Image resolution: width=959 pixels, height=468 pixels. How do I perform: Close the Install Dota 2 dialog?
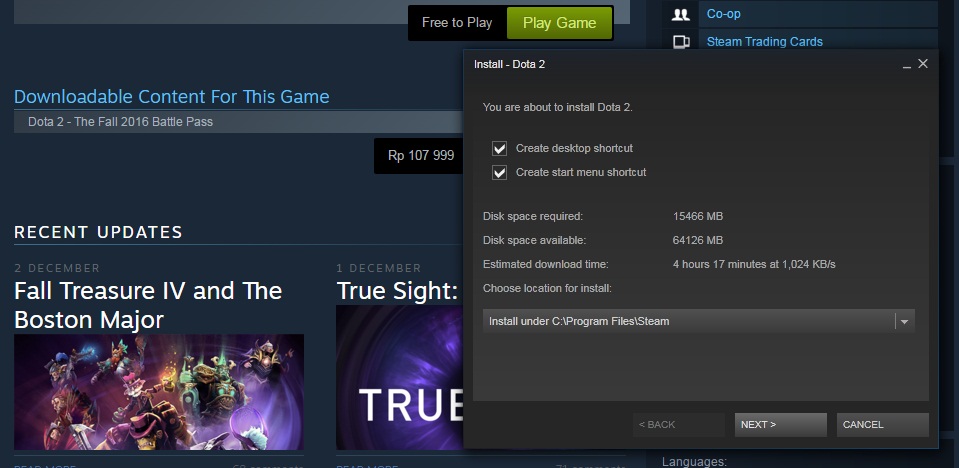pyautogui.click(x=923, y=64)
